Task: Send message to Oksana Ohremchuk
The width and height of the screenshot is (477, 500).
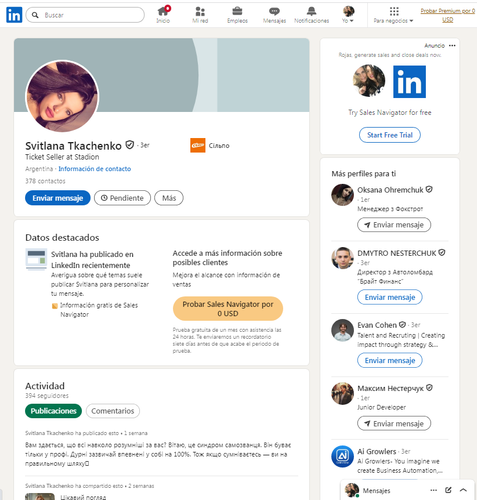Action: 394,225
